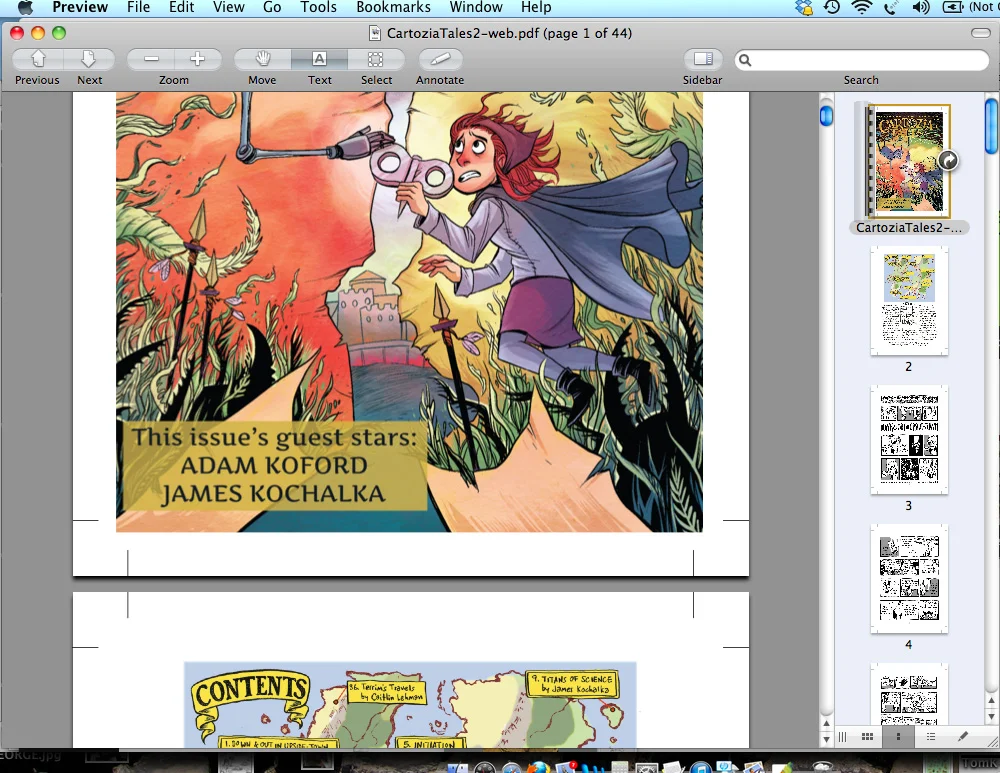Viewport: 1000px width, 773px height.
Task: Open the Edit menu
Action: pos(181,7)
